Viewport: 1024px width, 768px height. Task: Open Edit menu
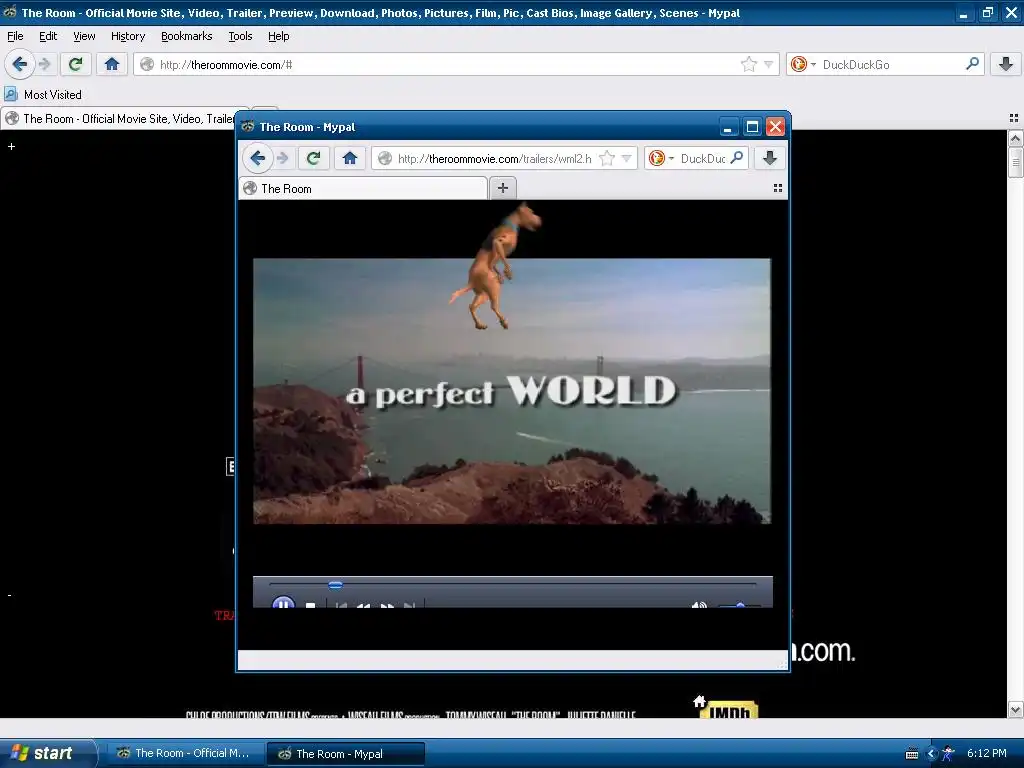point(48,36)
